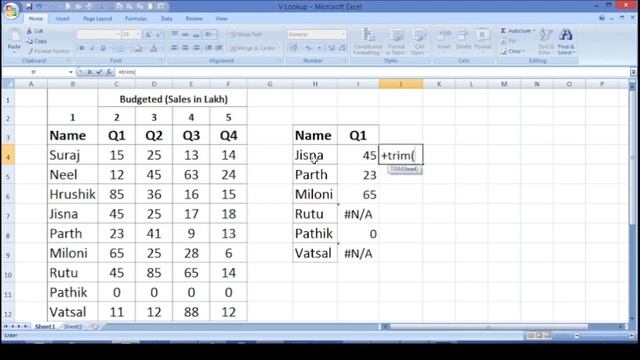The width and height of the screenshot is (640, 360).
Task: Expand the AutoSum dropdown arrow
Action: (x=533, y=31)
